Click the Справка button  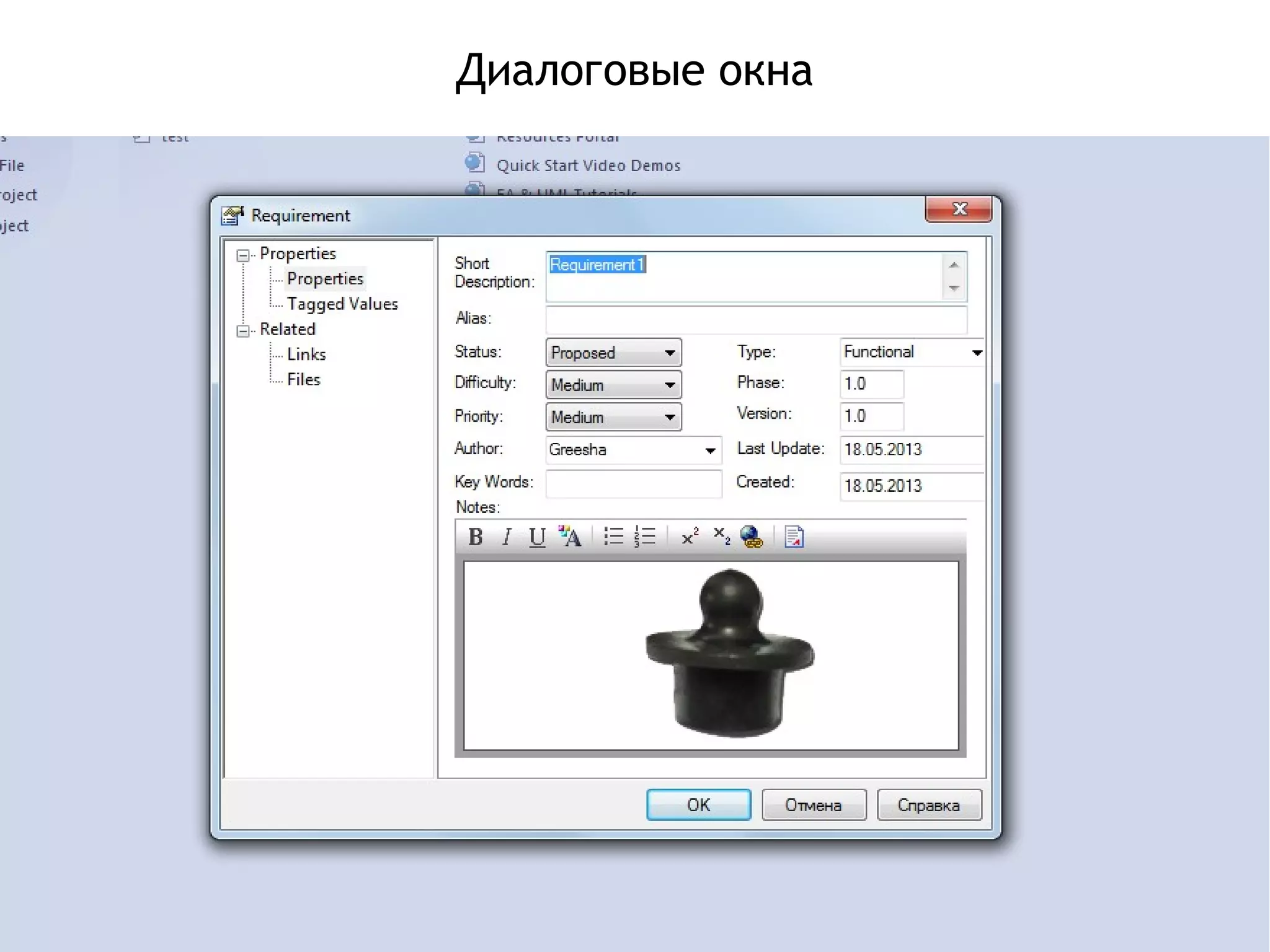tap(929, 805)
